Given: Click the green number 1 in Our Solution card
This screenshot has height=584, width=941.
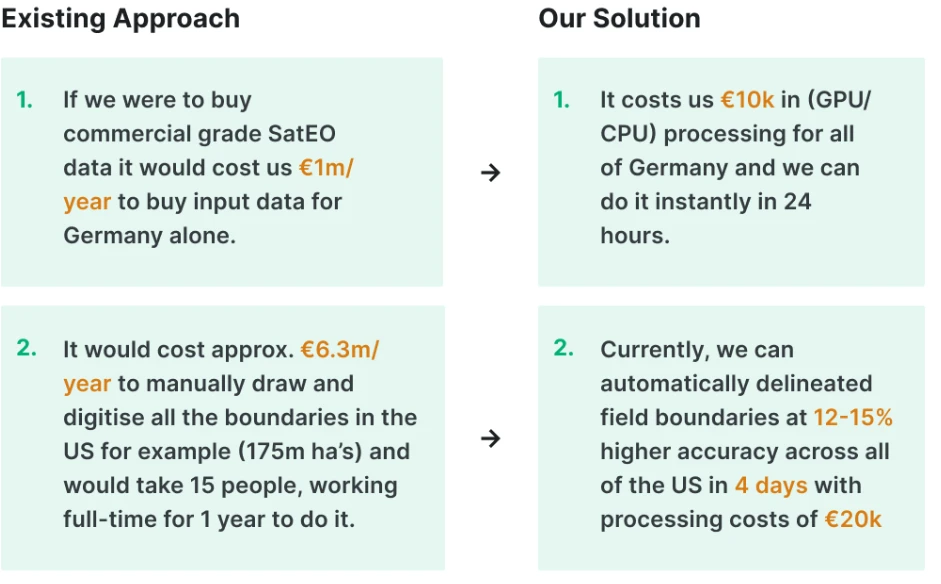Looking at the screenshot, I should [x=562, y=100].
